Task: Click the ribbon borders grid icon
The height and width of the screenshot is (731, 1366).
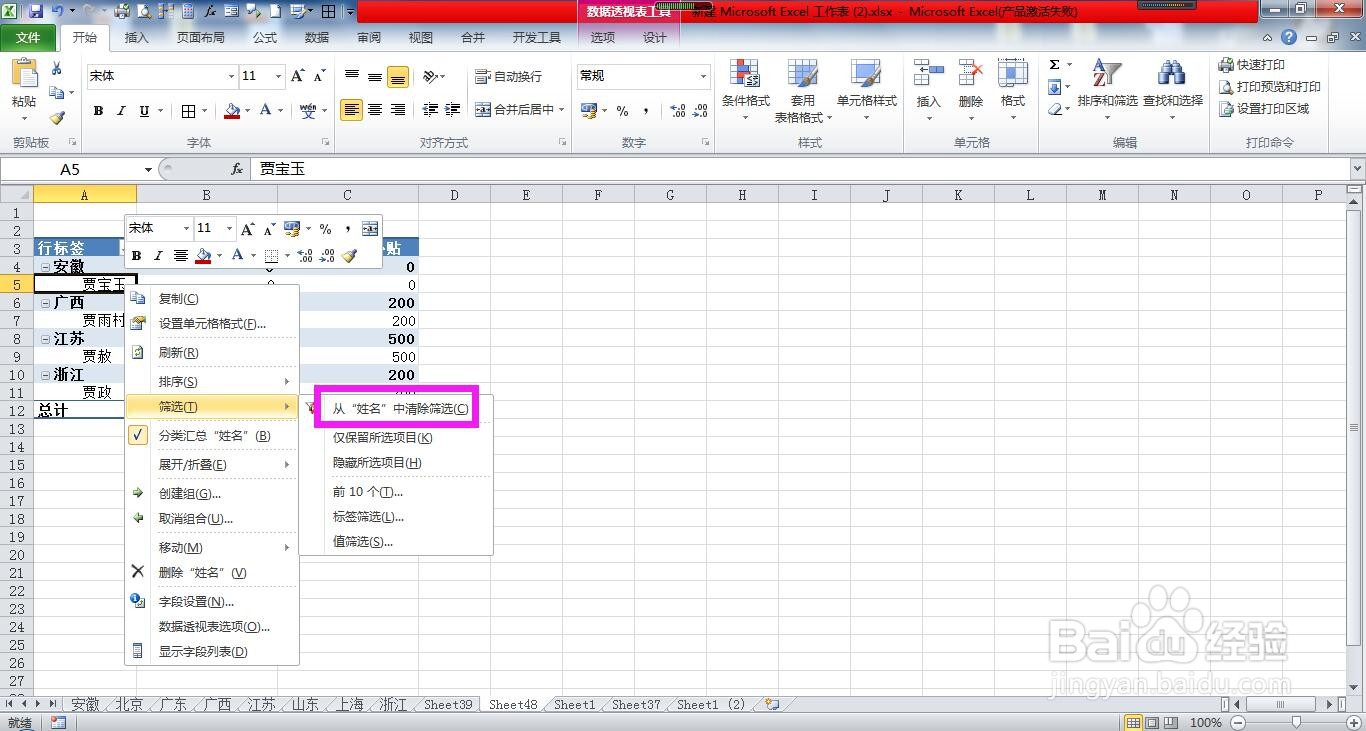Action: pyautogui.click(x=188, y=111)
